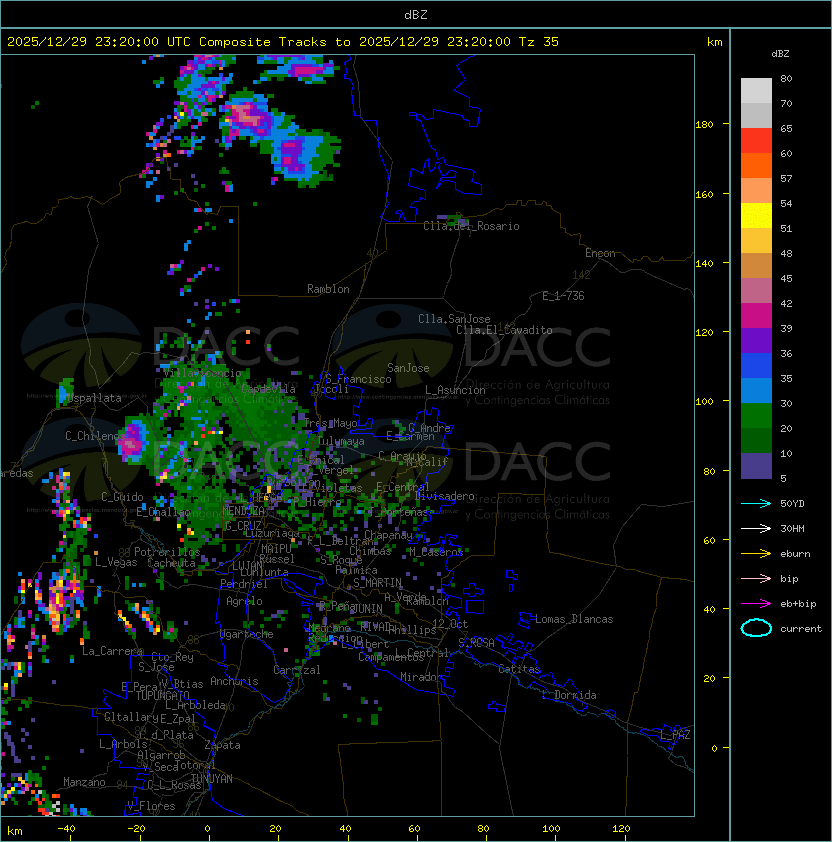This screenshot has width=832, height=842.
Task: Click the 'L_Asuncion' map label
Action: pyautogui.click(x=455, y=390)
